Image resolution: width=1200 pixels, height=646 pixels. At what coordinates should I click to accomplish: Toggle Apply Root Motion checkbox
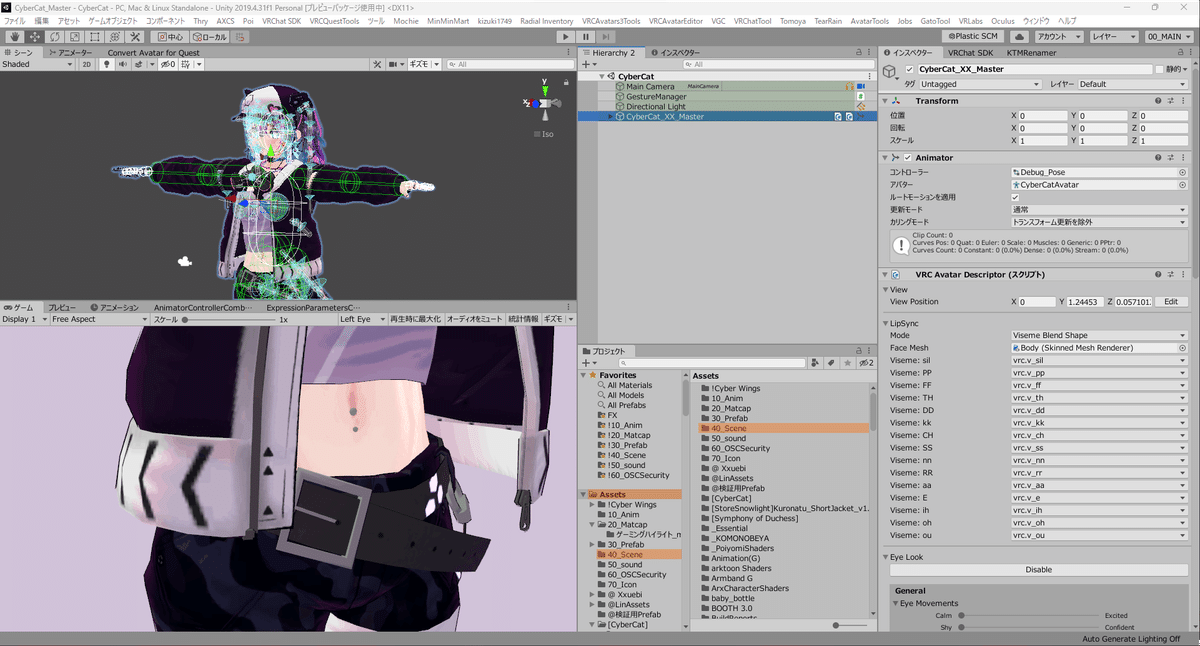1016,197
